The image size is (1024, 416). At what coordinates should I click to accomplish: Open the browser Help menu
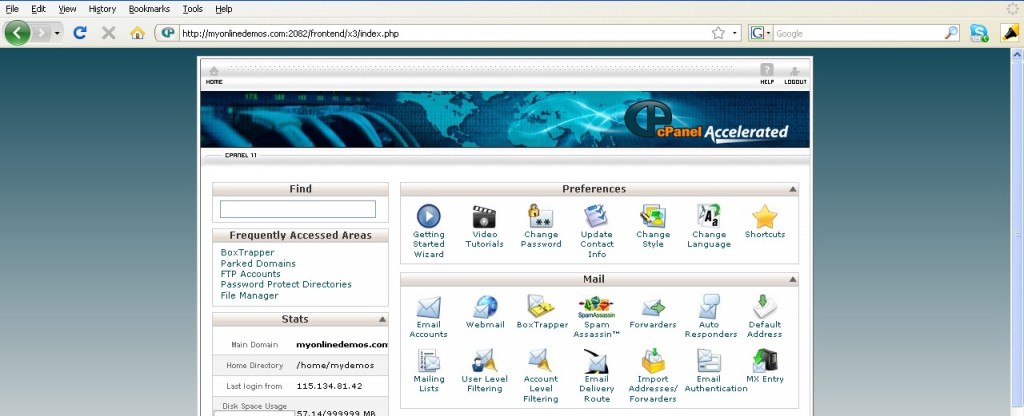tap(223, 8)
